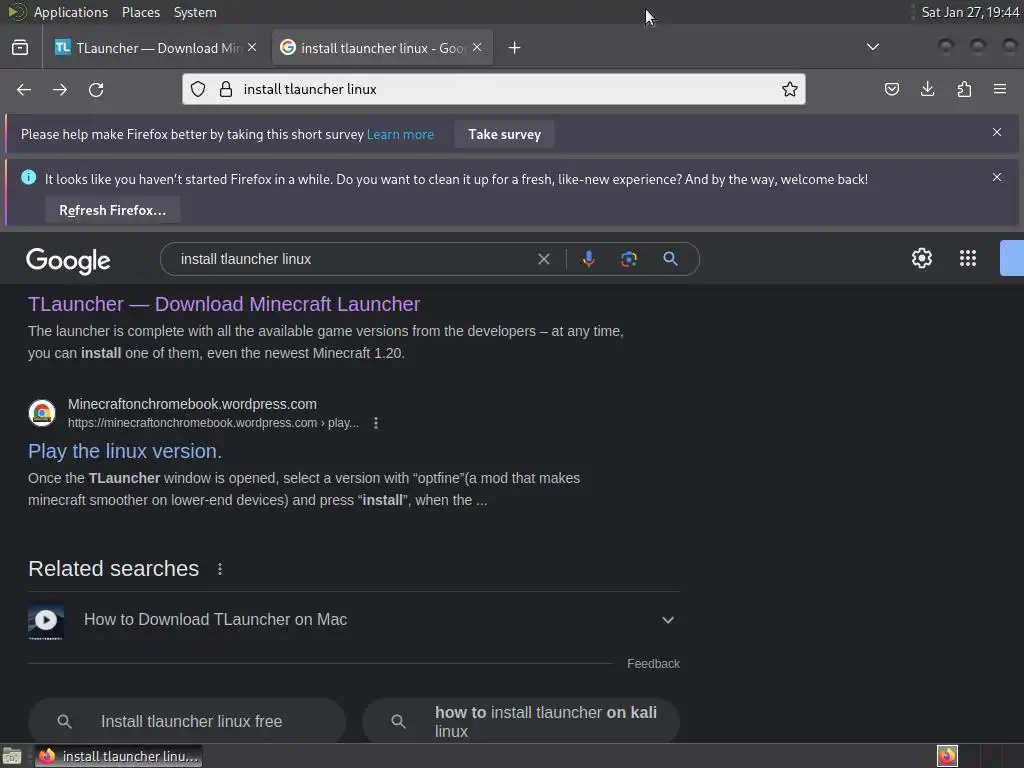The height and width of the screenshot is (768, 1024).
Task: Open Google quick settings gear
Action: 921,258
